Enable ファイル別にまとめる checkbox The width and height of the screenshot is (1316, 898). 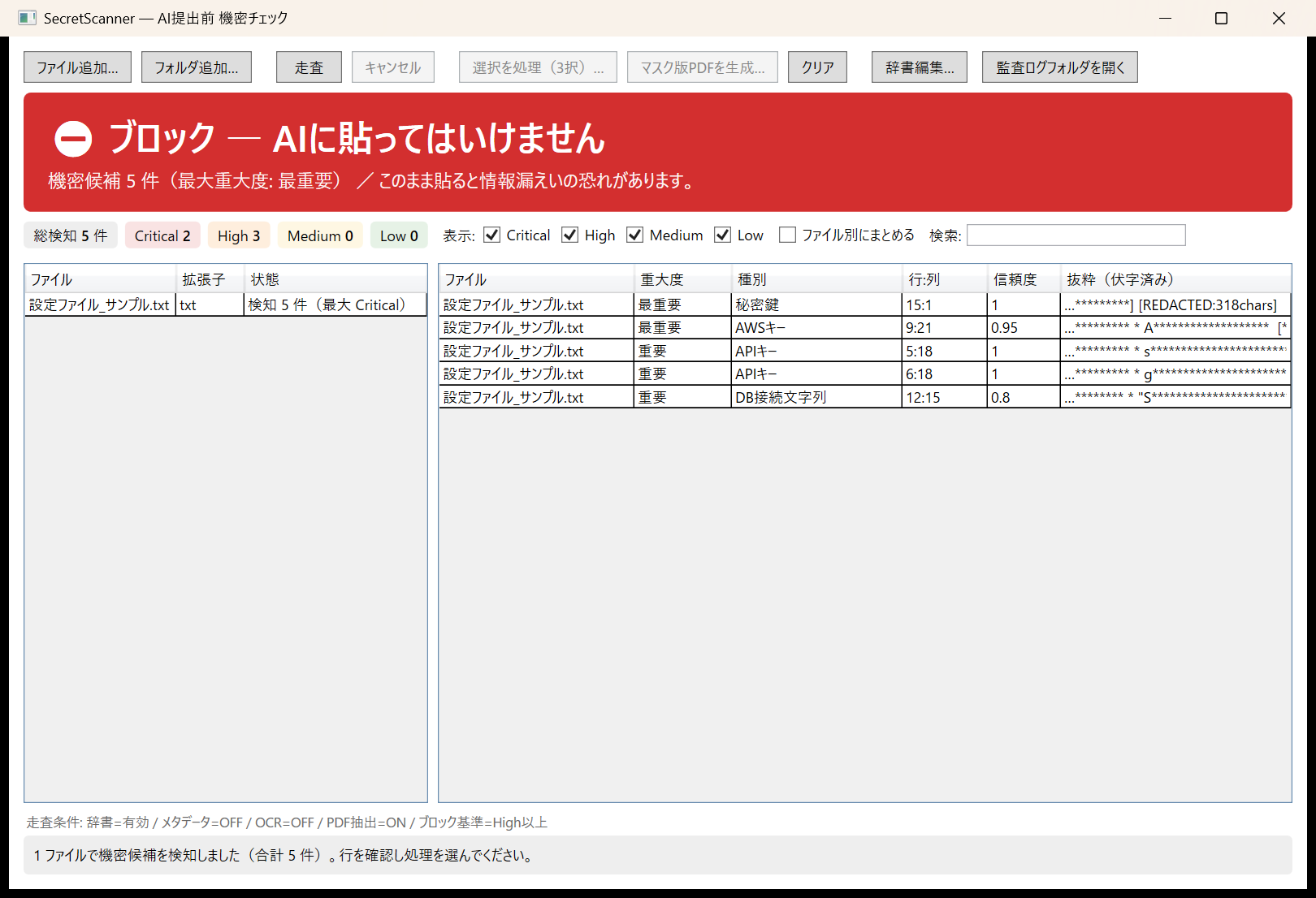pyautogui.click(x=787, y=235)
